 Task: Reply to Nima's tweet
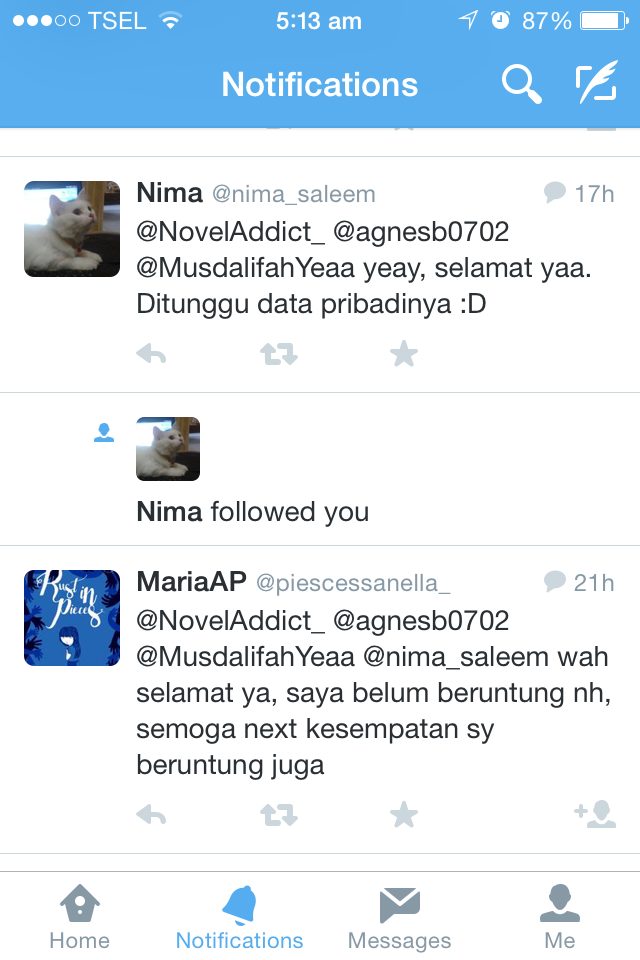151,354
